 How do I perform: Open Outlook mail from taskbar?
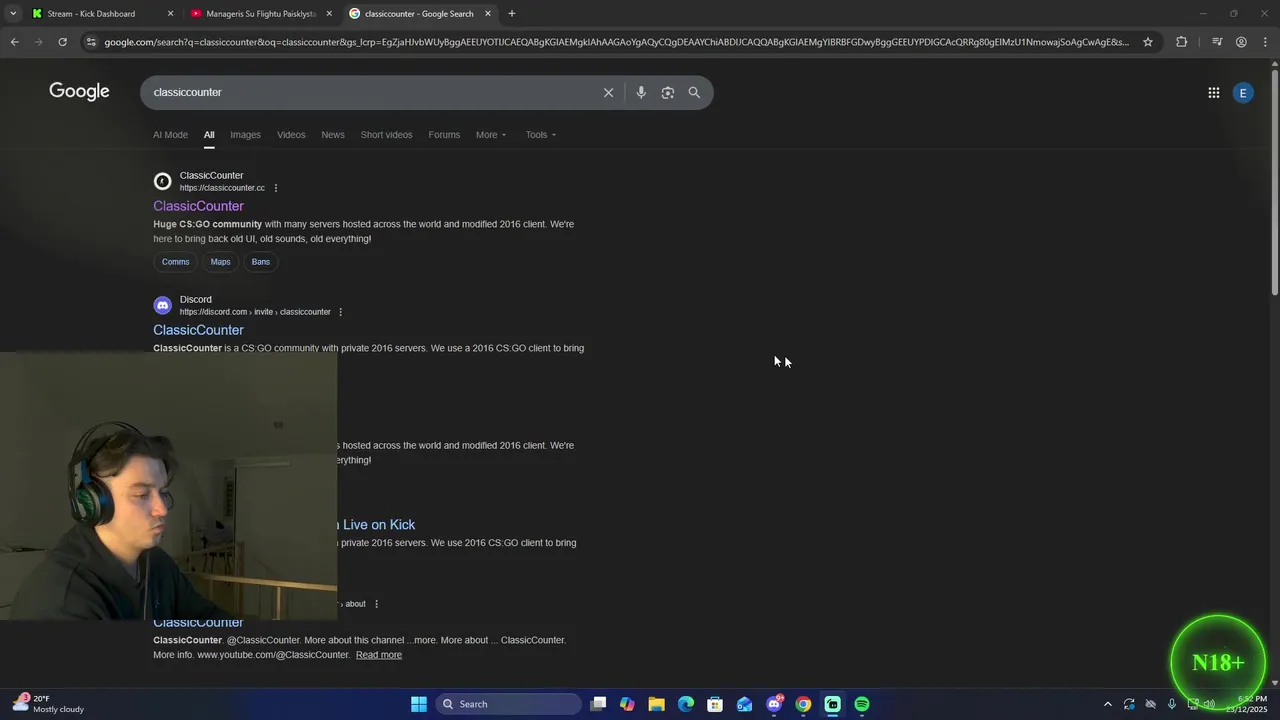pos(744,704)
